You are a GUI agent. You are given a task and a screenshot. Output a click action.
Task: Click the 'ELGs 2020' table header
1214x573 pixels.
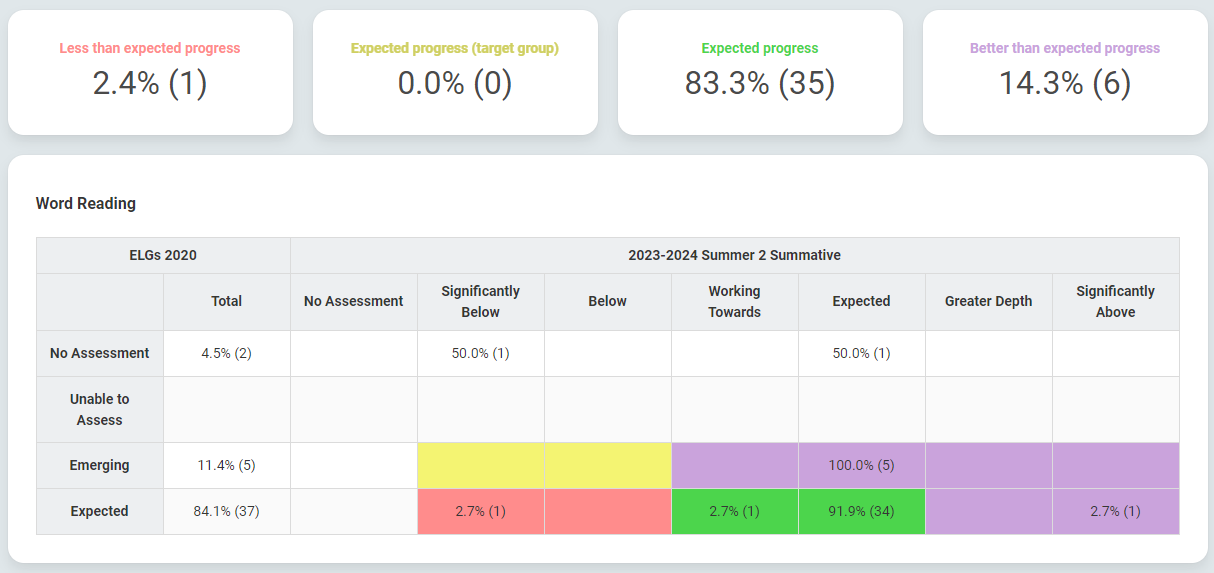[x=163, y=255]
